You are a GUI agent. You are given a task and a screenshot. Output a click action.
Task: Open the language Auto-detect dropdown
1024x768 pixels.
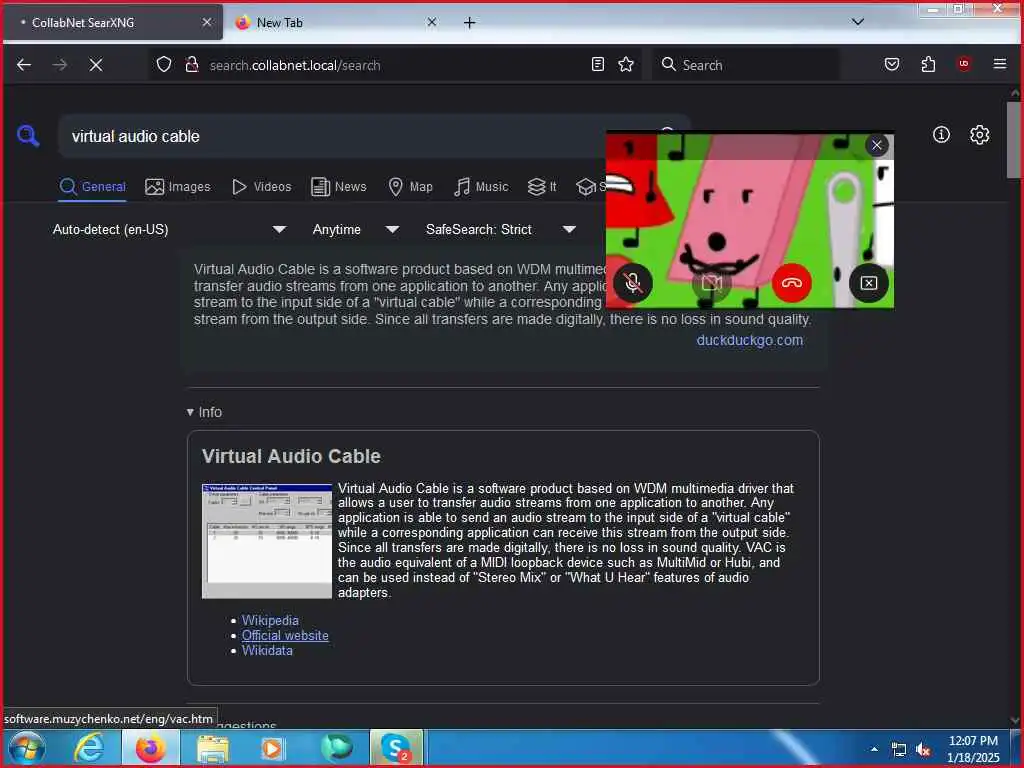[169, 229]
